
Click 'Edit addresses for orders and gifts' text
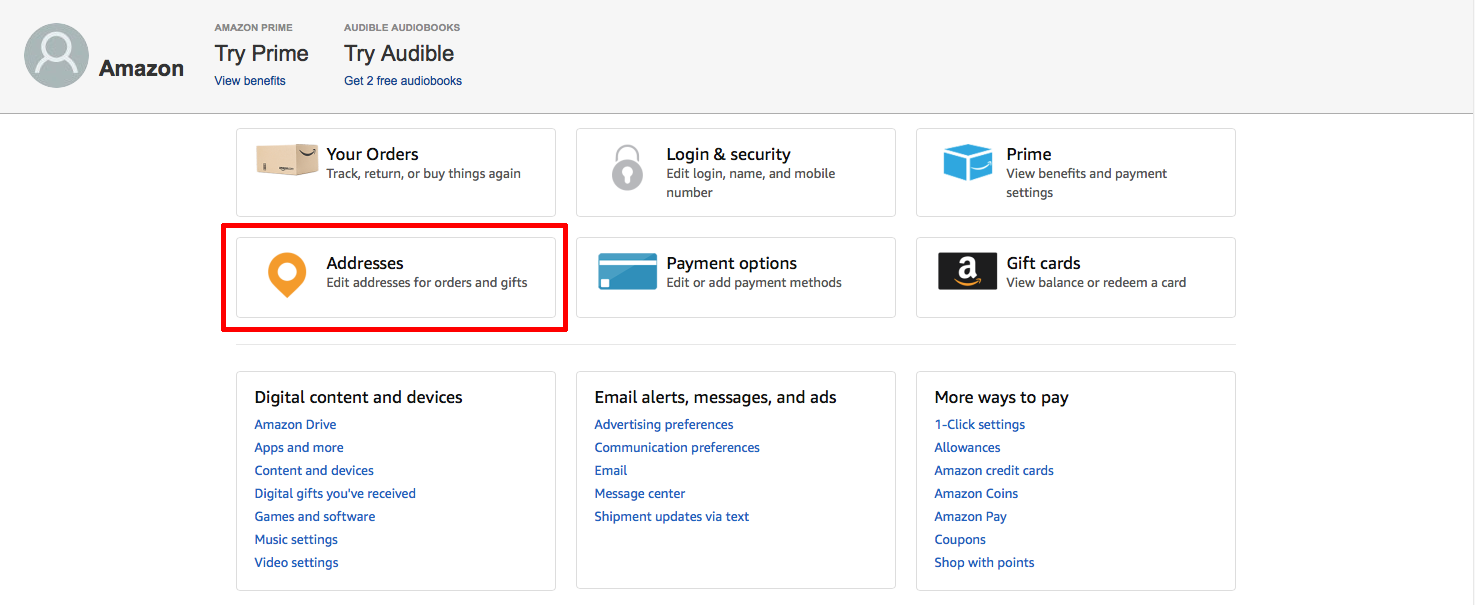coord(427,283)
